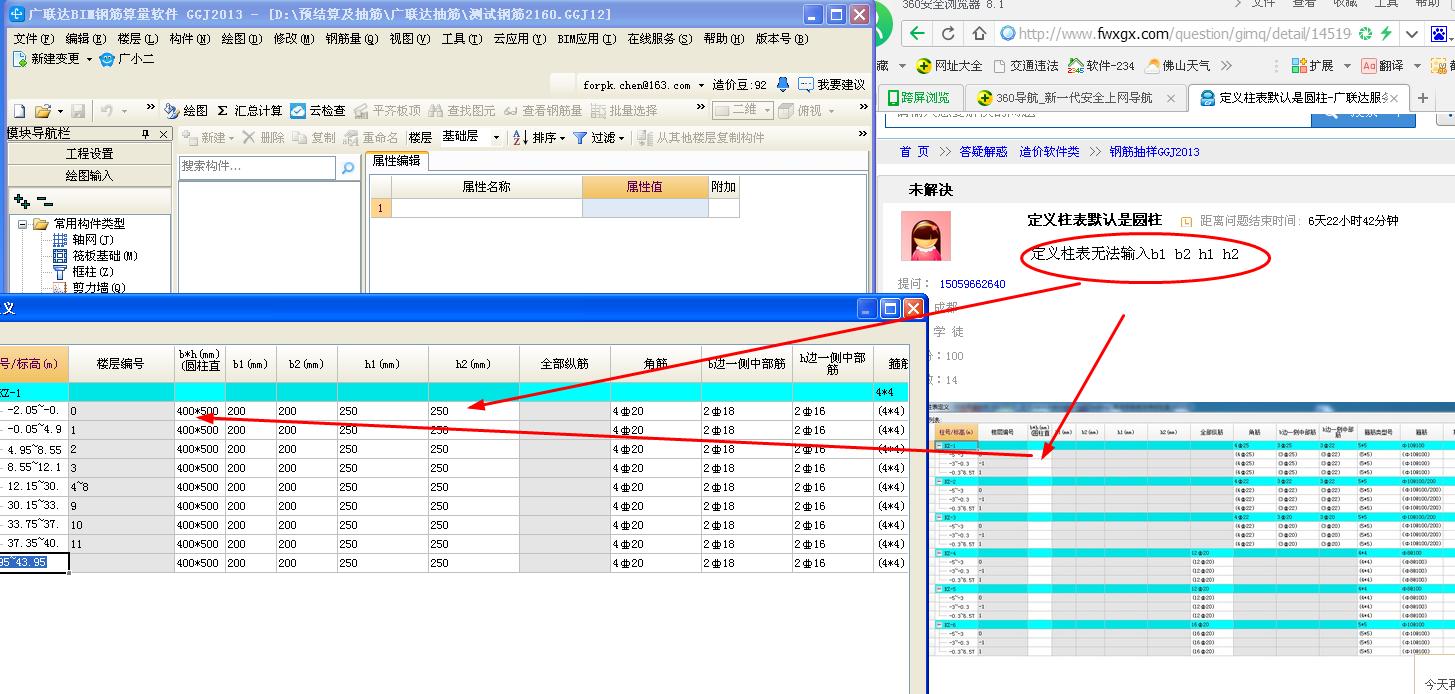Viewport: 1455px width, 694px height.
Task: Click the 工程设置 panel button
Action: [x=90, y=153]
